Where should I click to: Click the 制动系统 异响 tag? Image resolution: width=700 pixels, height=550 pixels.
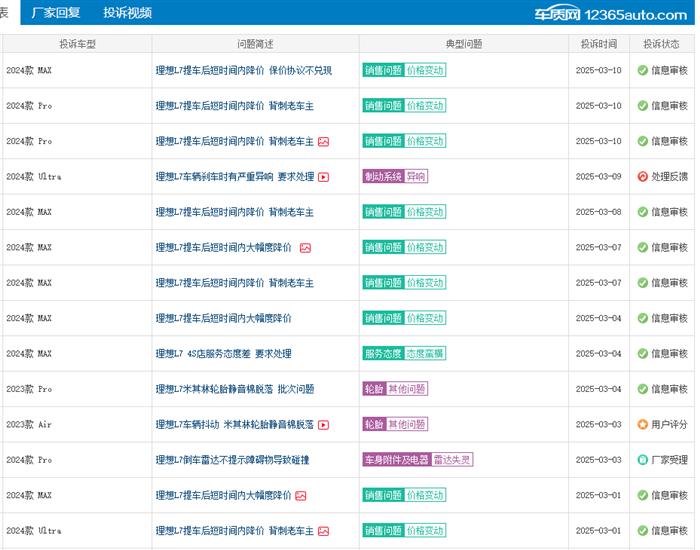click(x=395, y=176)
